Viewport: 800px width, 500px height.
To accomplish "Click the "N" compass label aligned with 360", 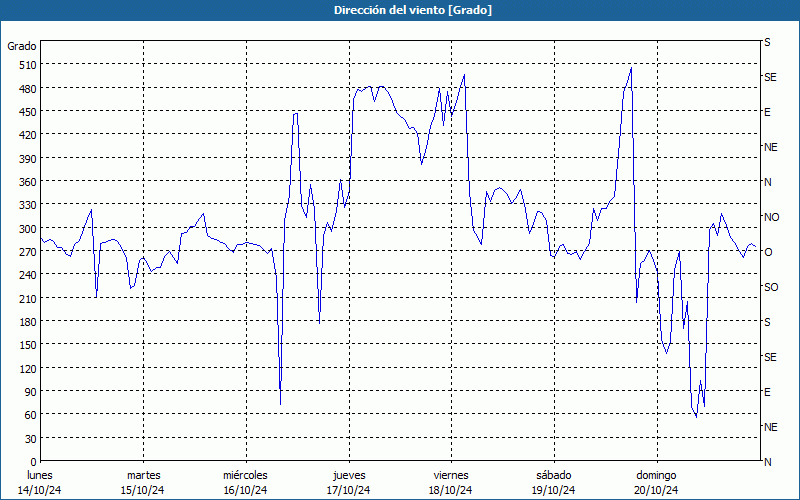I will tap(767, 182).
